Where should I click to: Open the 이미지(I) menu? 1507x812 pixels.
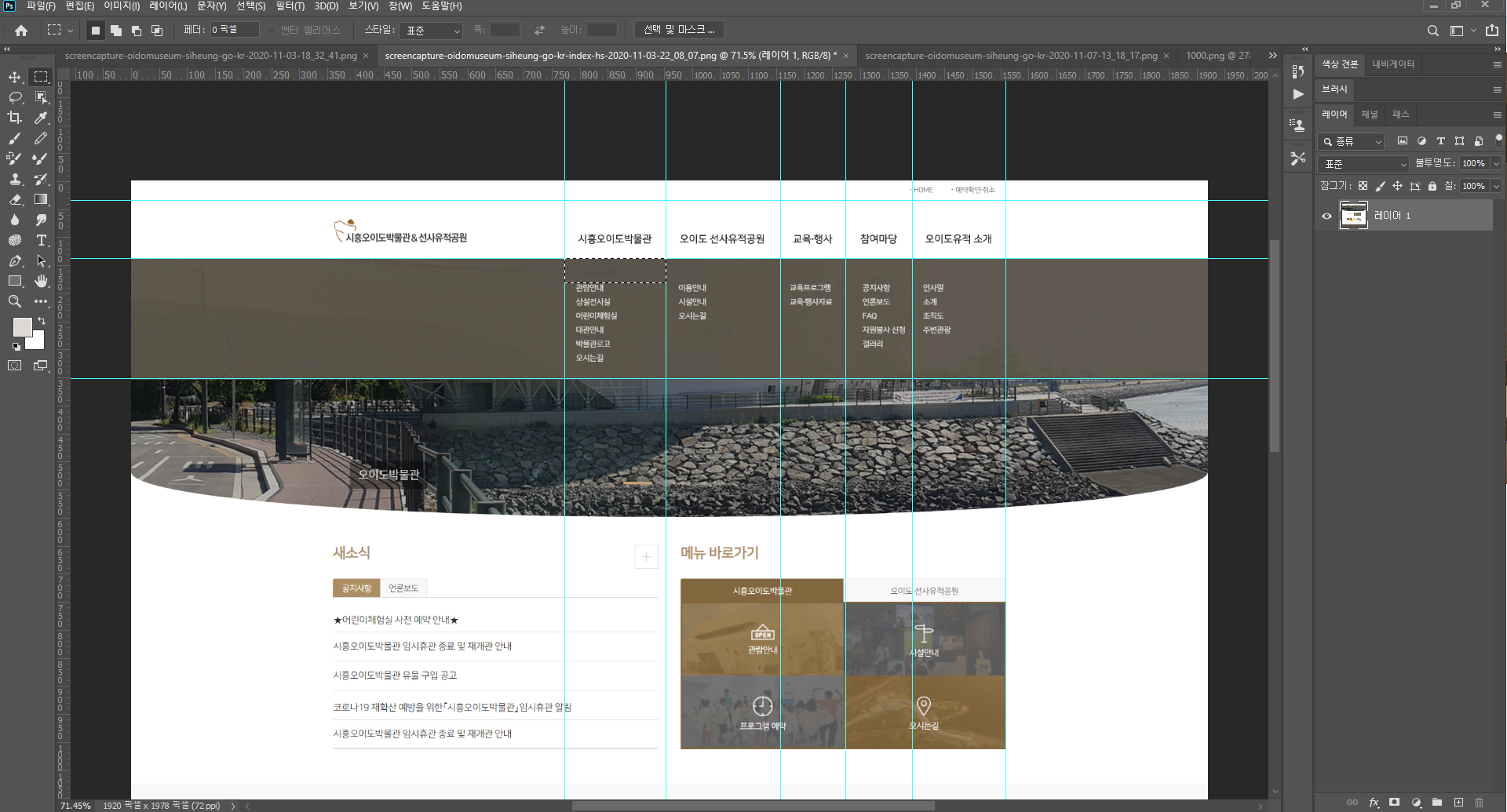coord(122,6)
